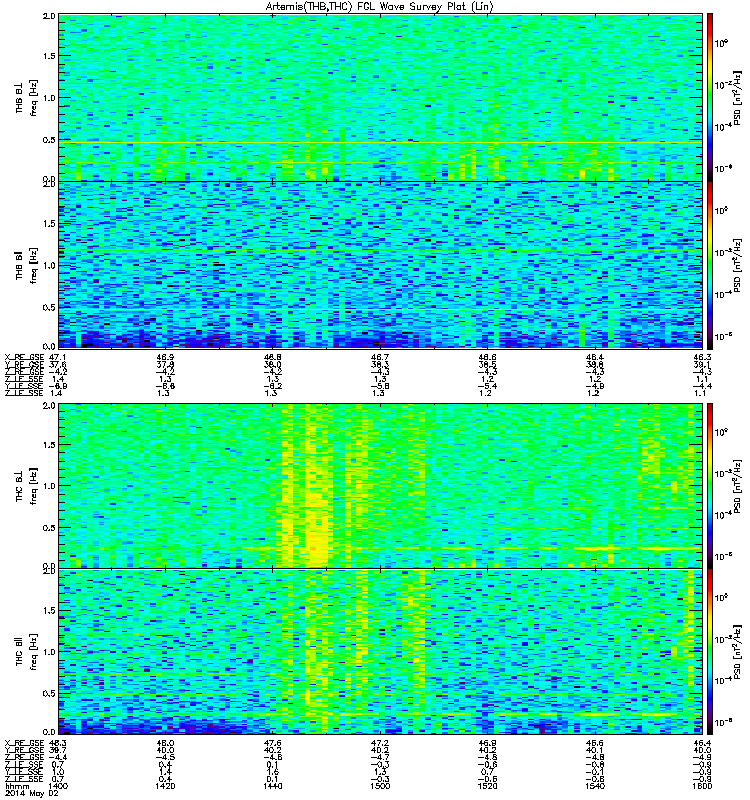The height and width of the screenshot is (800, 750).
Task: Click the 'PSD [nT²/Hz]' label of the THC B⊥ color bar
Action: (737, 486)
